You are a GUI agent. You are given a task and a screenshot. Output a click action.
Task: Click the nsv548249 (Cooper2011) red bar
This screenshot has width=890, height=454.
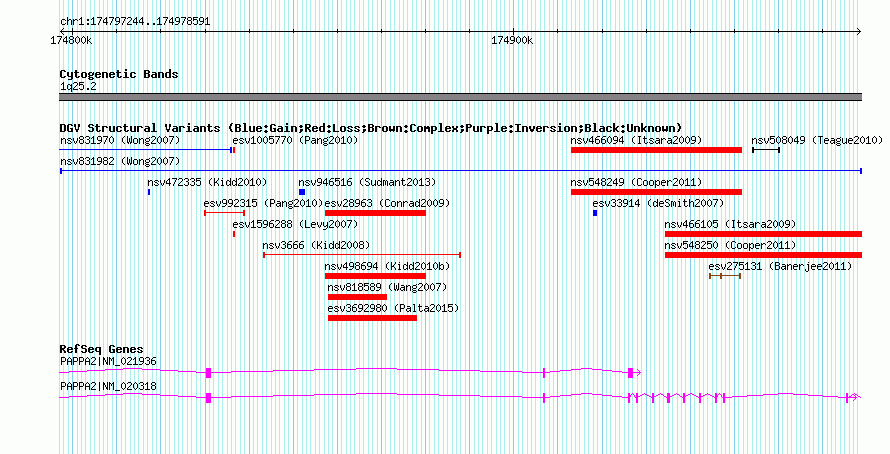point(656,192)
